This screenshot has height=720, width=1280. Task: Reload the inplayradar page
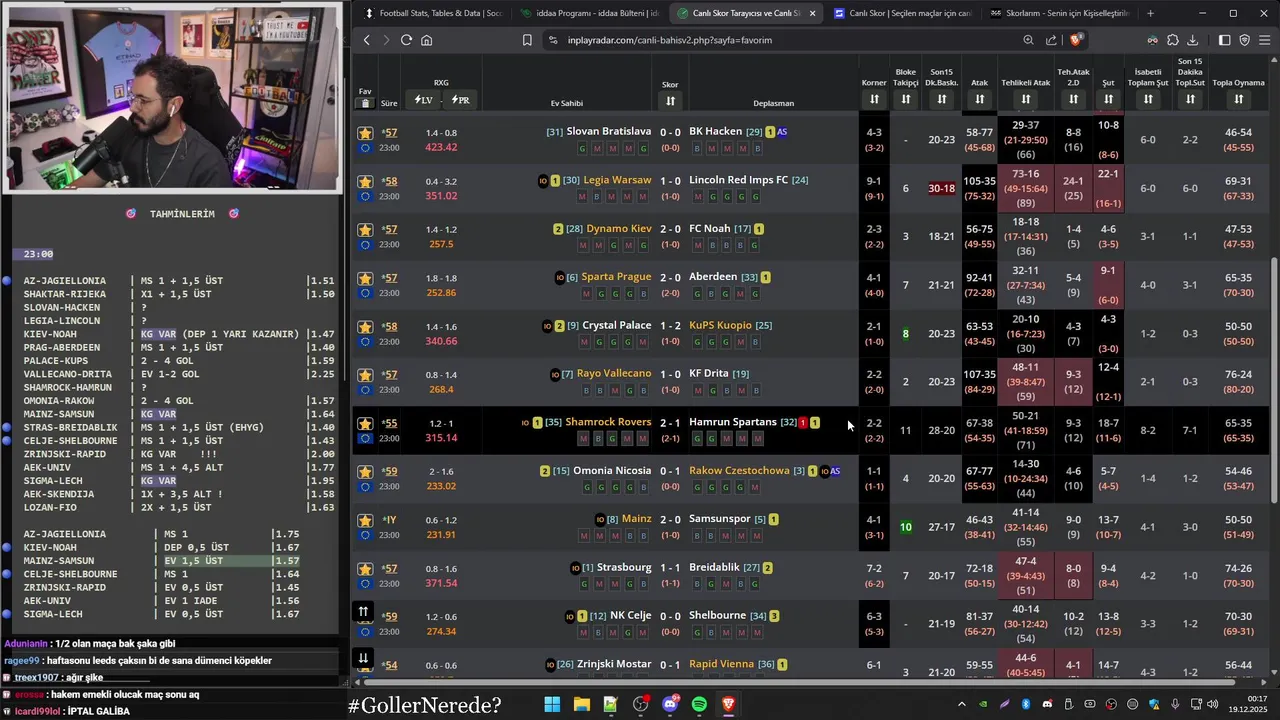(406, 40)
